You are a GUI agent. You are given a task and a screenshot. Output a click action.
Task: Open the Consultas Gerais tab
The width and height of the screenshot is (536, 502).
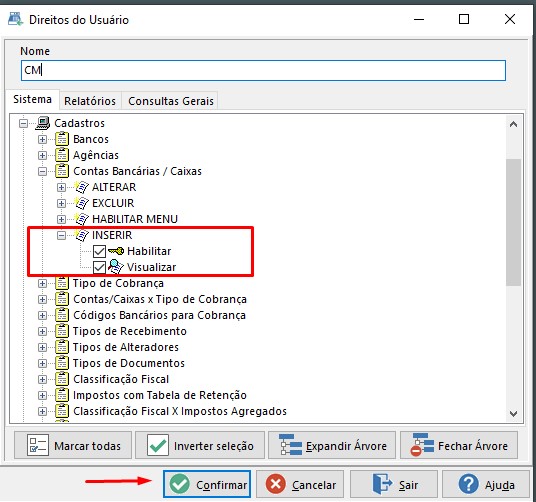tap(171, 101)
